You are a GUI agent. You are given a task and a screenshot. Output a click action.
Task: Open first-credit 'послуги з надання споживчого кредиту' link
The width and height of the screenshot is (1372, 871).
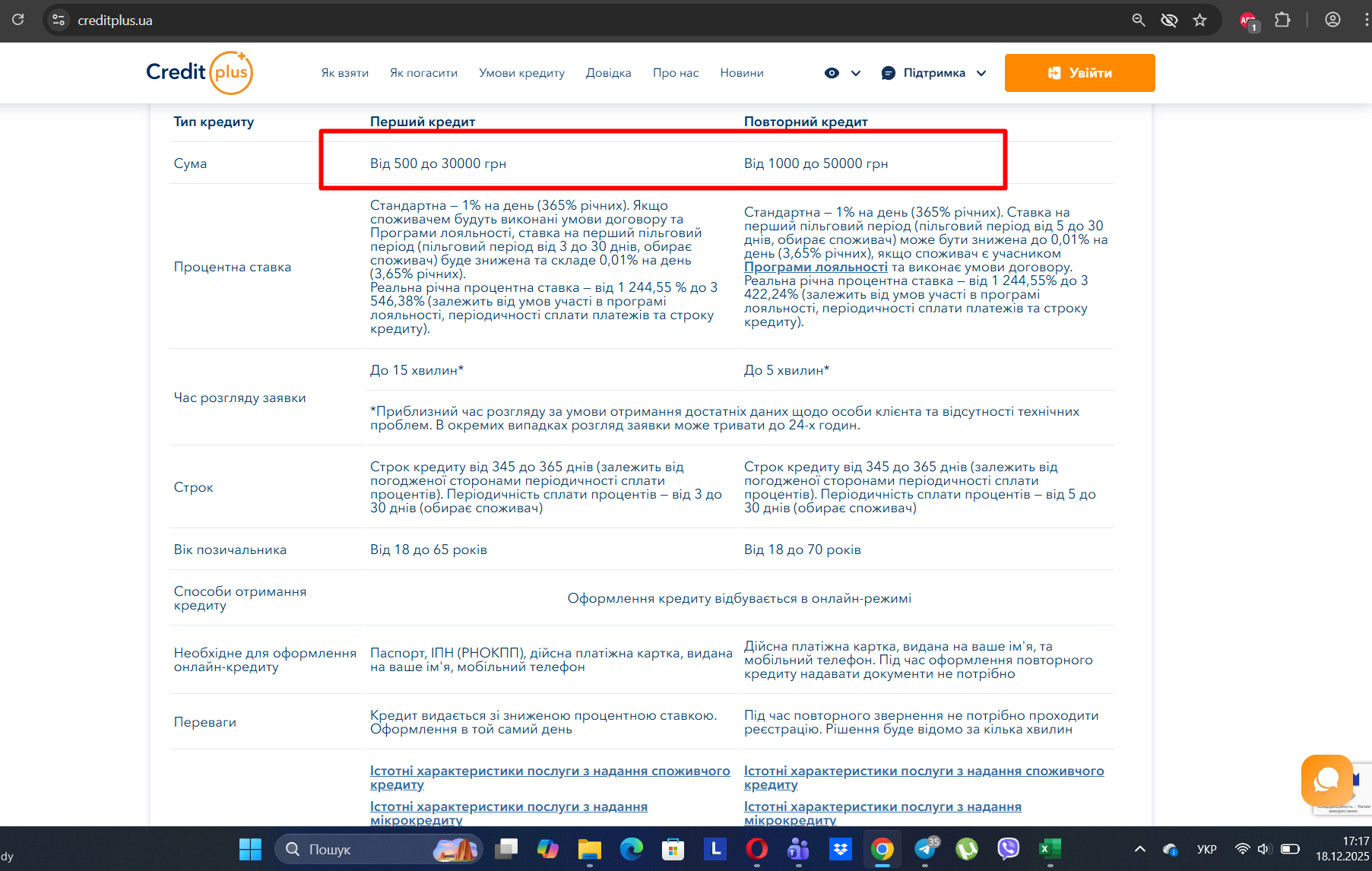[550, 778]
